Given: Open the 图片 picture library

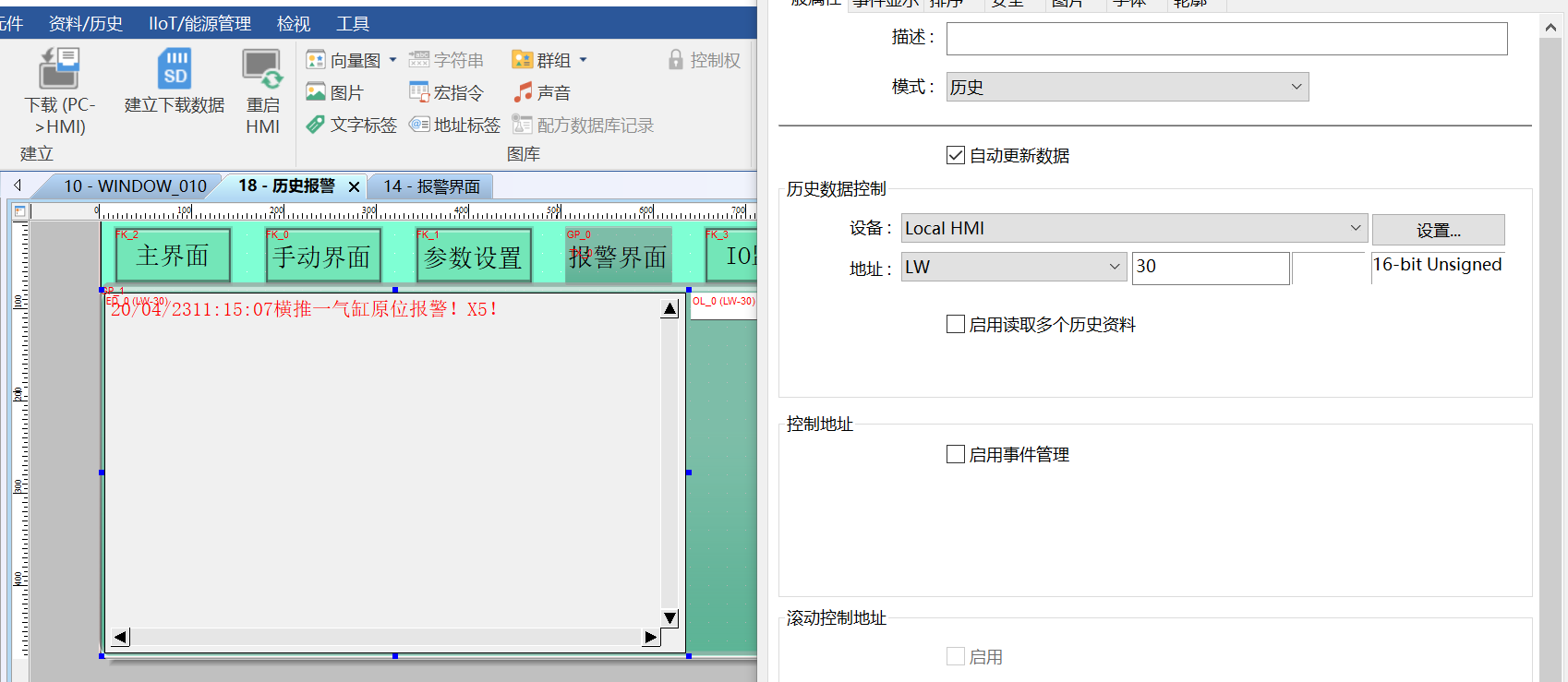Looking at the screenshot, I should [x=334, y=92].
